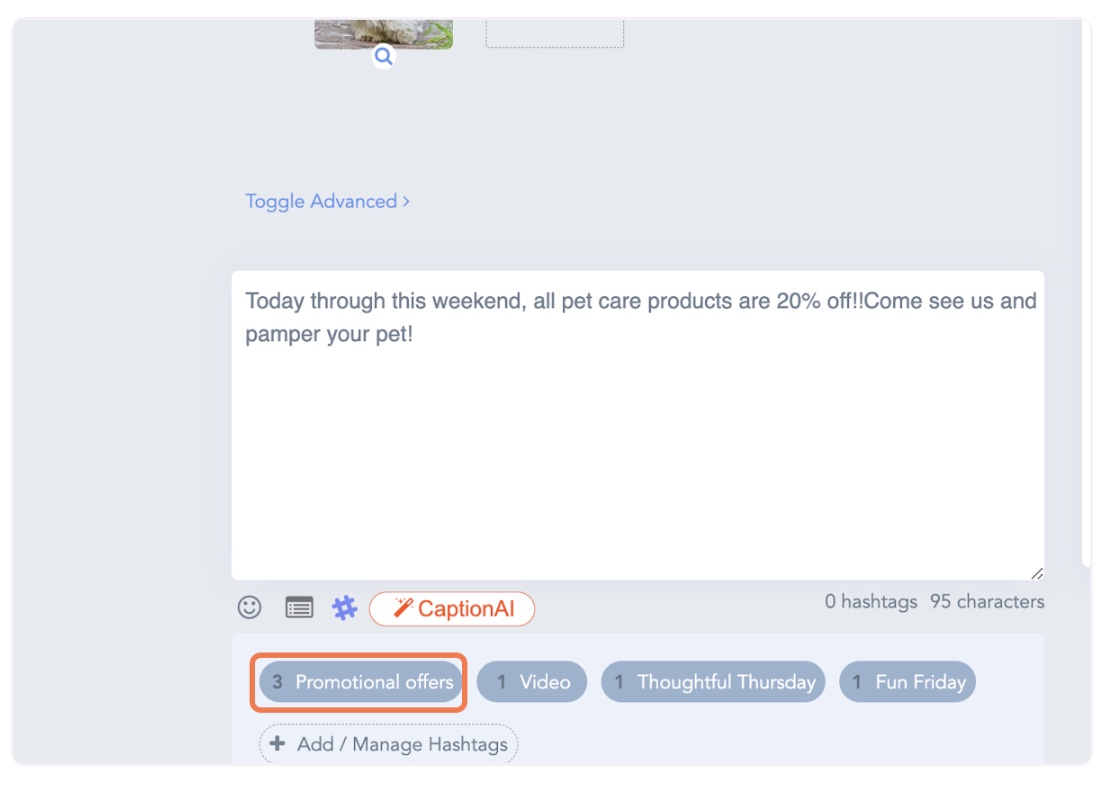The image size is (1112, 788).
Task: Select the Fun Friday hashtag group
Action: (x=907, y=682)
